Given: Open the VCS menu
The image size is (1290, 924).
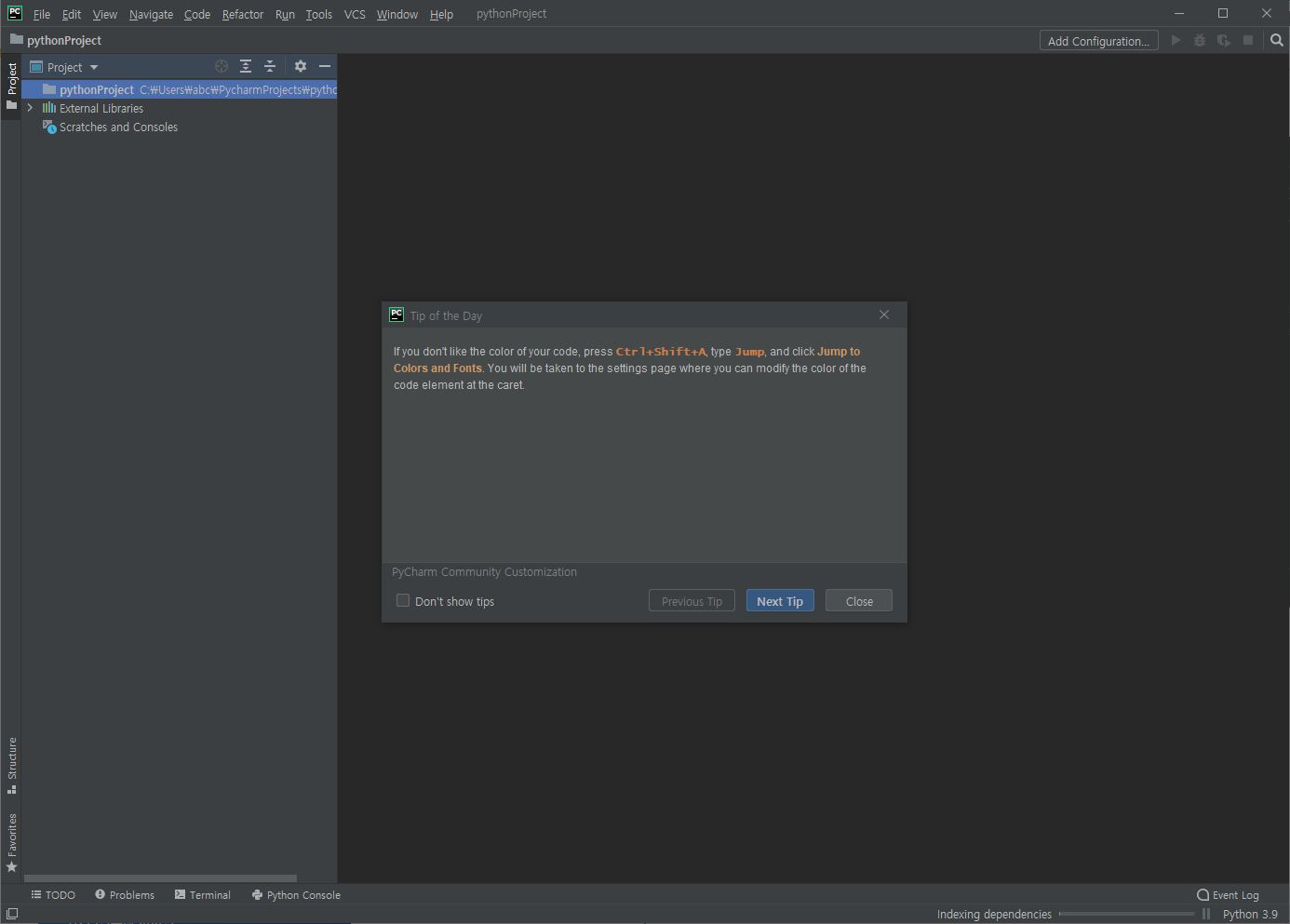Looking at the screenshot, I should (355, 14).
